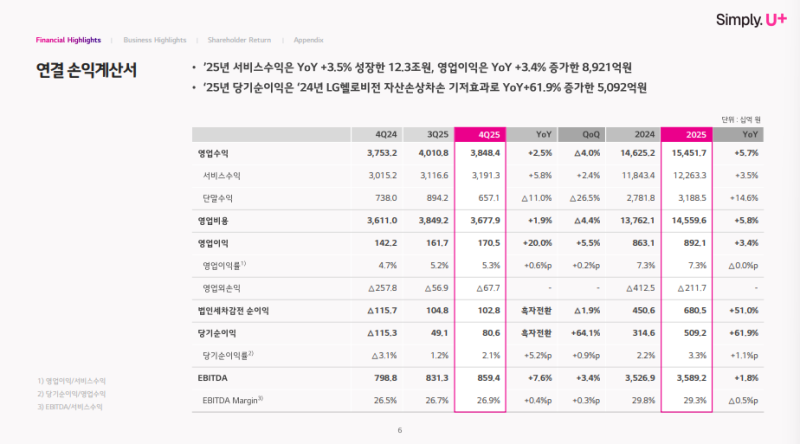This screenshot has height=444, width=800.
Task: Click the 영업비용 row label
Action: (x=213, y=218)
